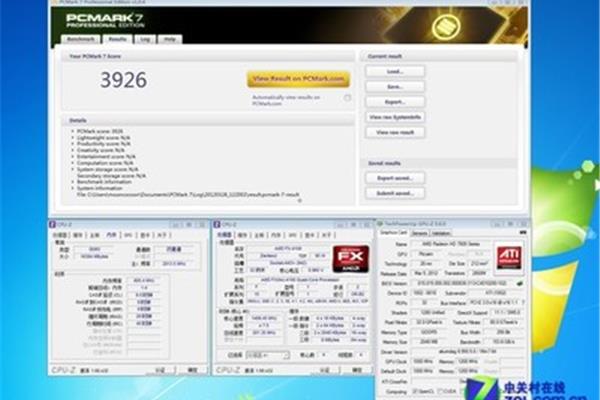This screenshot has height=400, width=600.
Task: Expand the Lightweight score detail row
Action: coord(72,137)
